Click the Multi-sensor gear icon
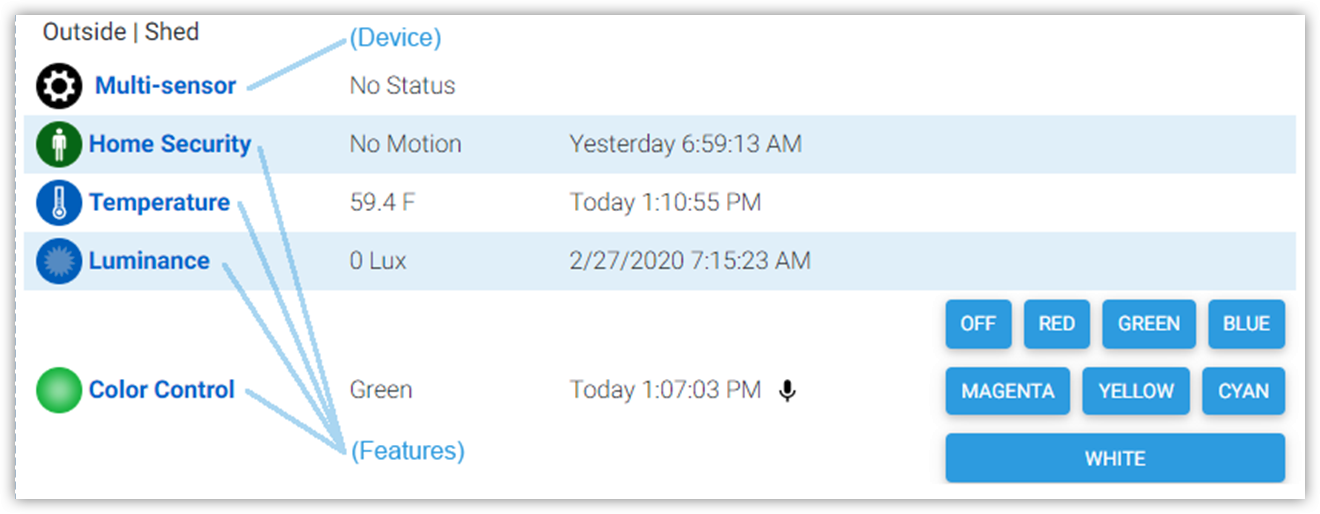The width and height of the screenshot is (1320, 514). (59, 86)
